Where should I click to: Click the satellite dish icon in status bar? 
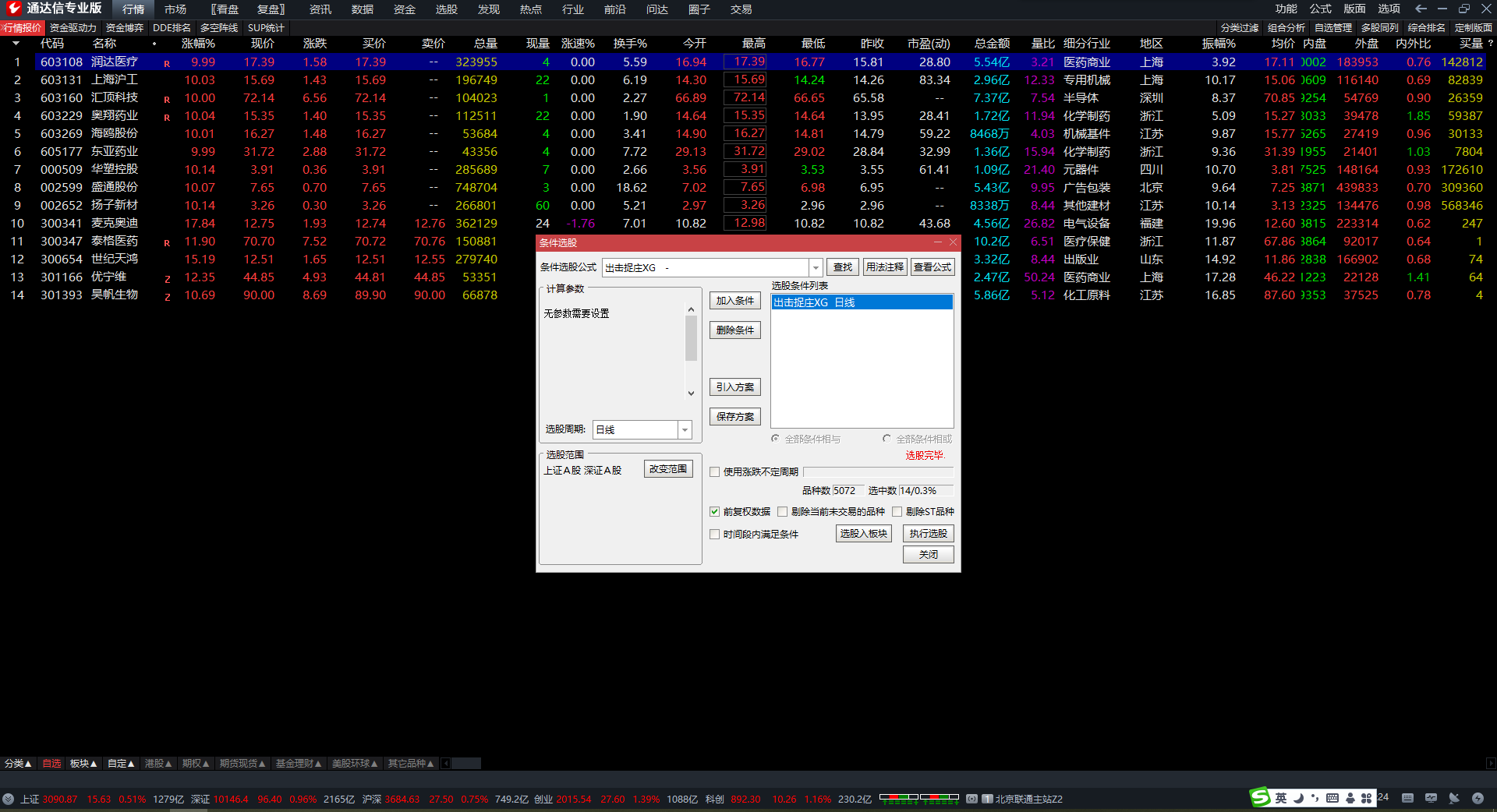pos(1454,798)
